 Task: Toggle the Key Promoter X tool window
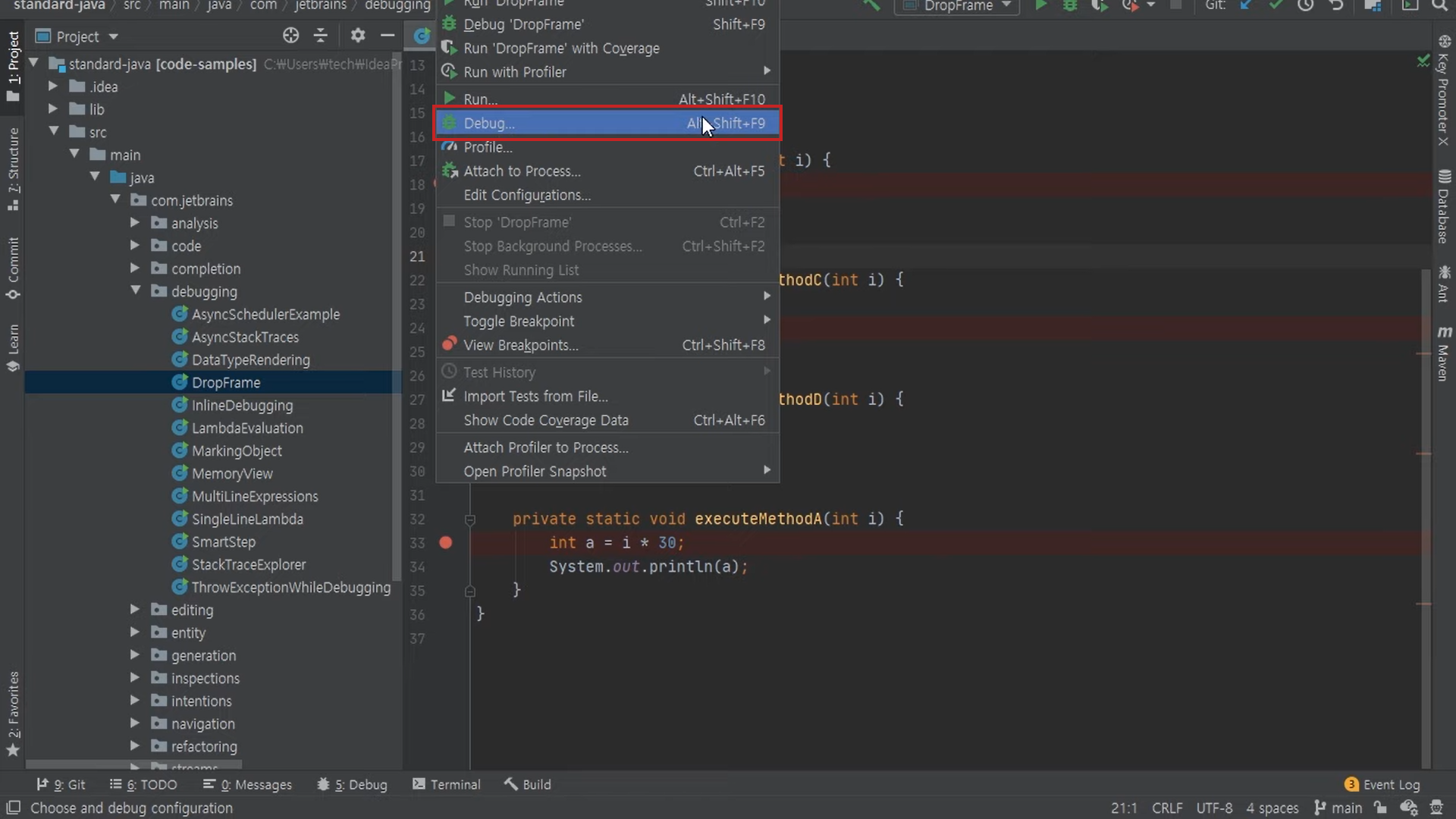(1444, 90)
